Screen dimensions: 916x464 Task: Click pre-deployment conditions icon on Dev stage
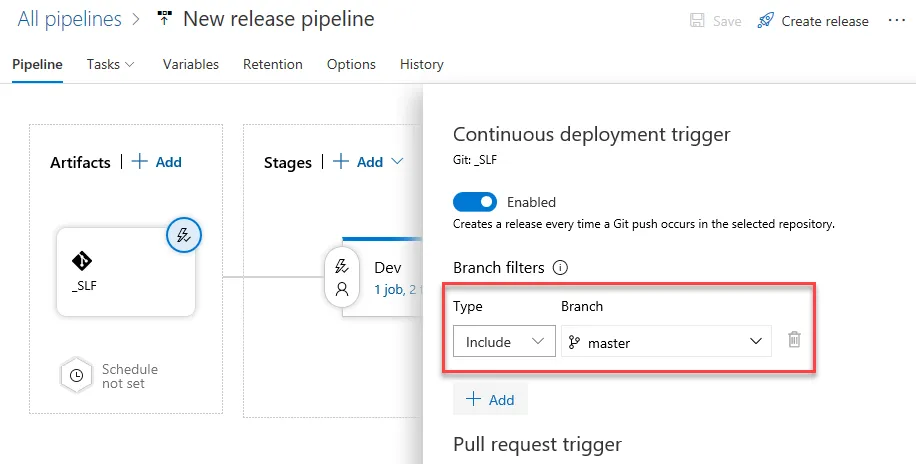click(342, 266)
